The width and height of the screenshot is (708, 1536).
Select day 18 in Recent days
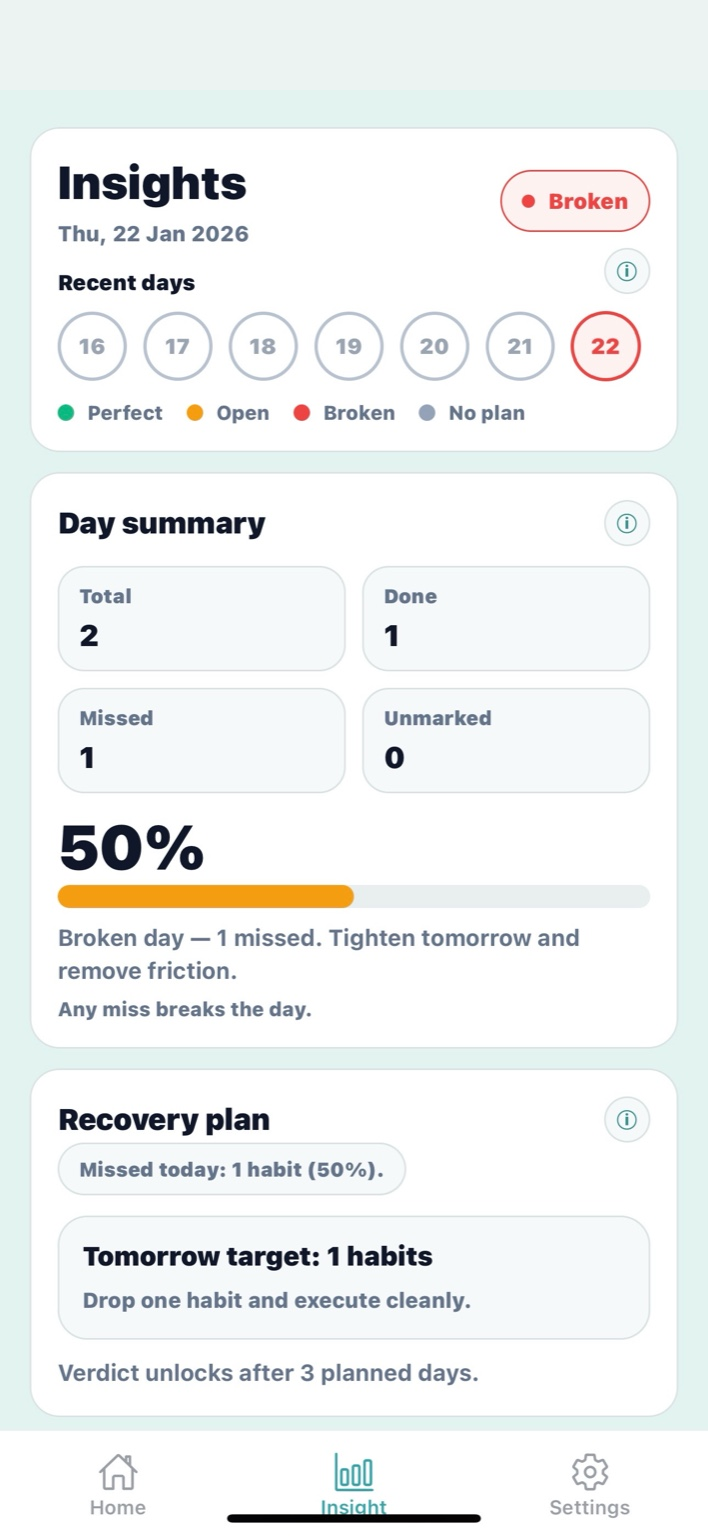(263, 346)
